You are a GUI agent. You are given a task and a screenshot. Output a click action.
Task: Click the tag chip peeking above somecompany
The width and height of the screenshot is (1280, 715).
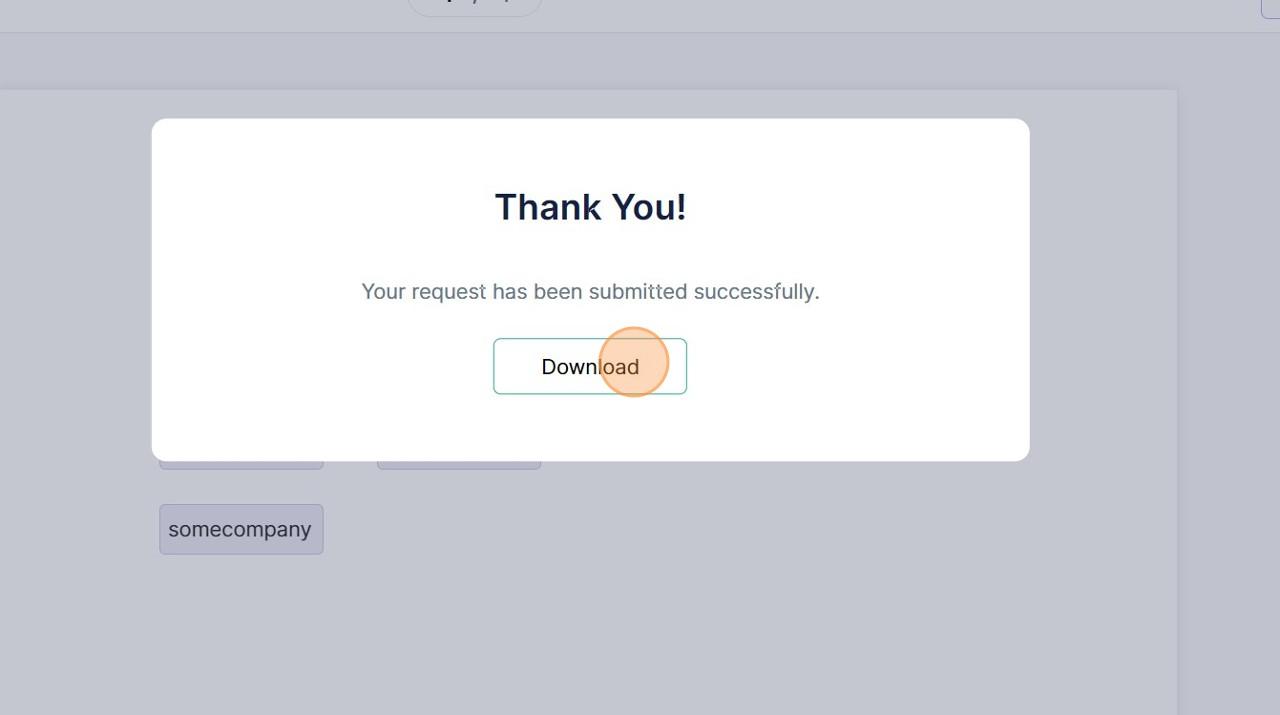(x=241, y=465)
